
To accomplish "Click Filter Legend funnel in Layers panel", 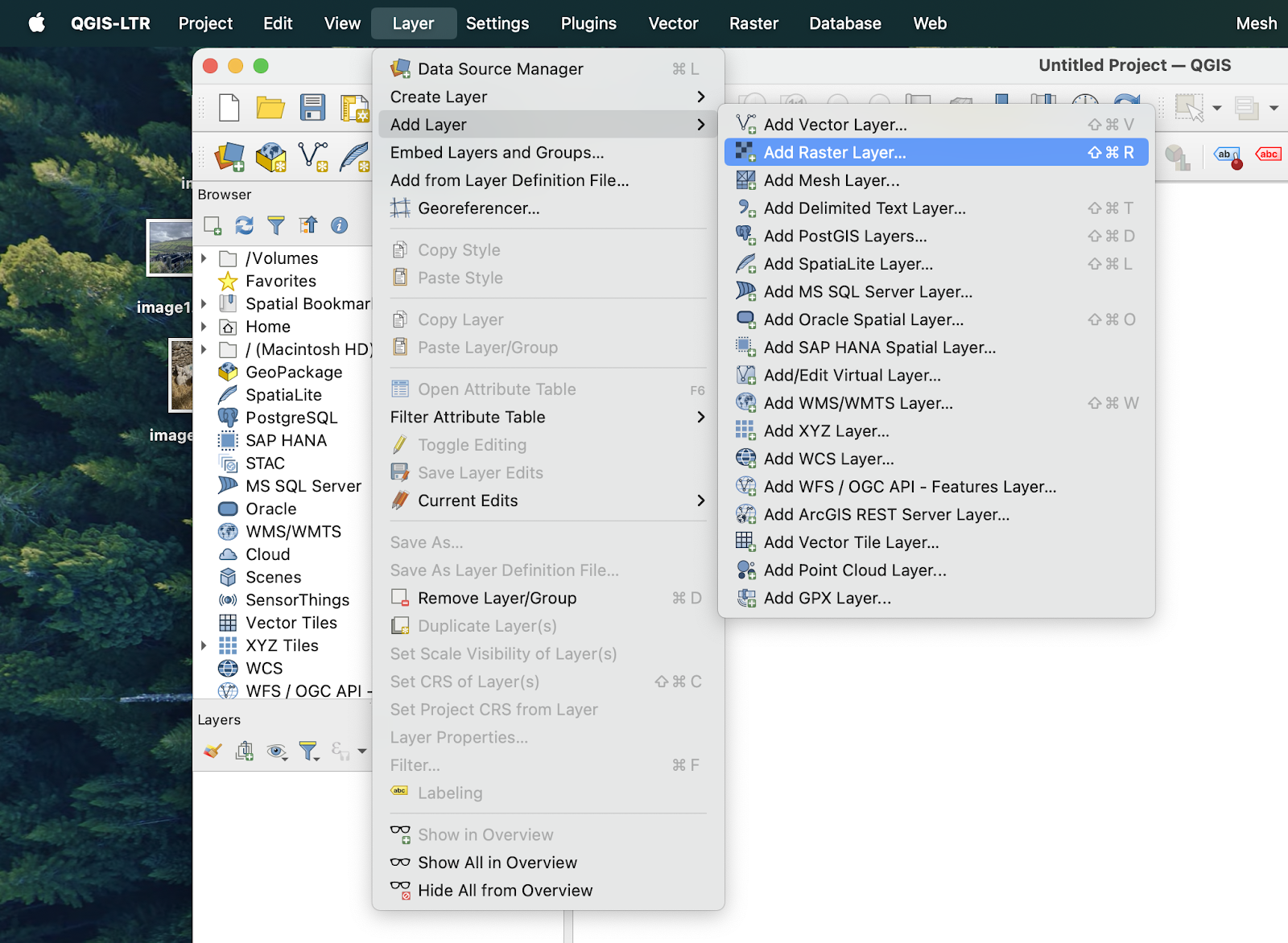I will pos(309,751).
